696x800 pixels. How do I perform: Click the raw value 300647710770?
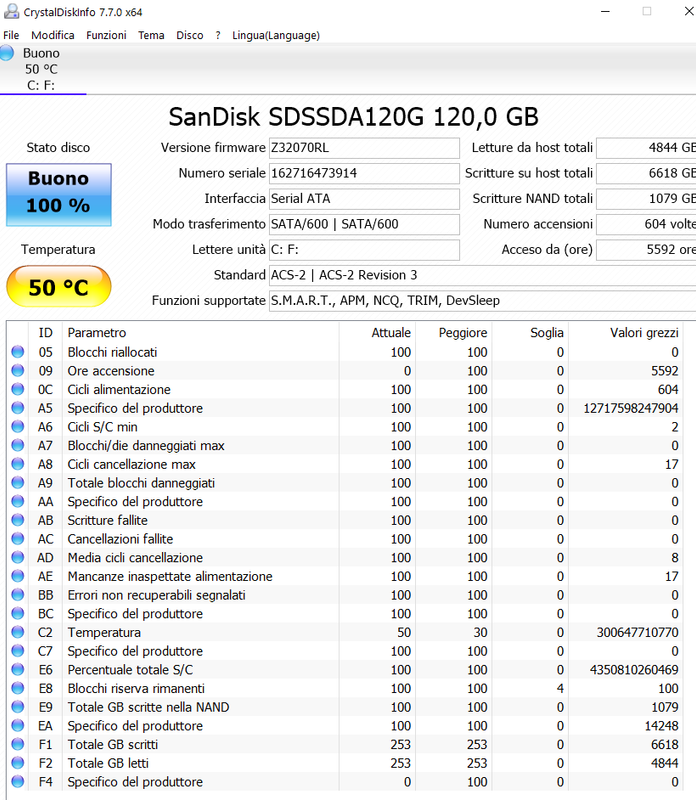637,633
